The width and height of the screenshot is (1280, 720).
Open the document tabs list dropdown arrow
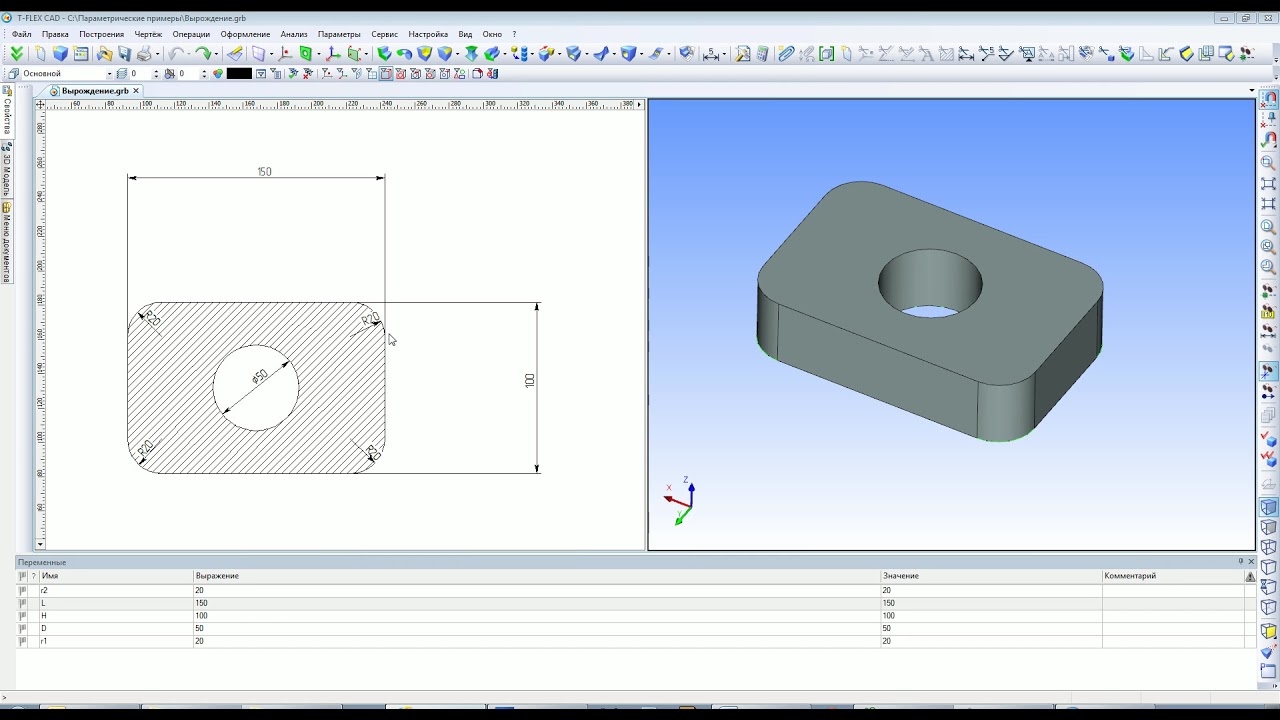pos(1252,91)
